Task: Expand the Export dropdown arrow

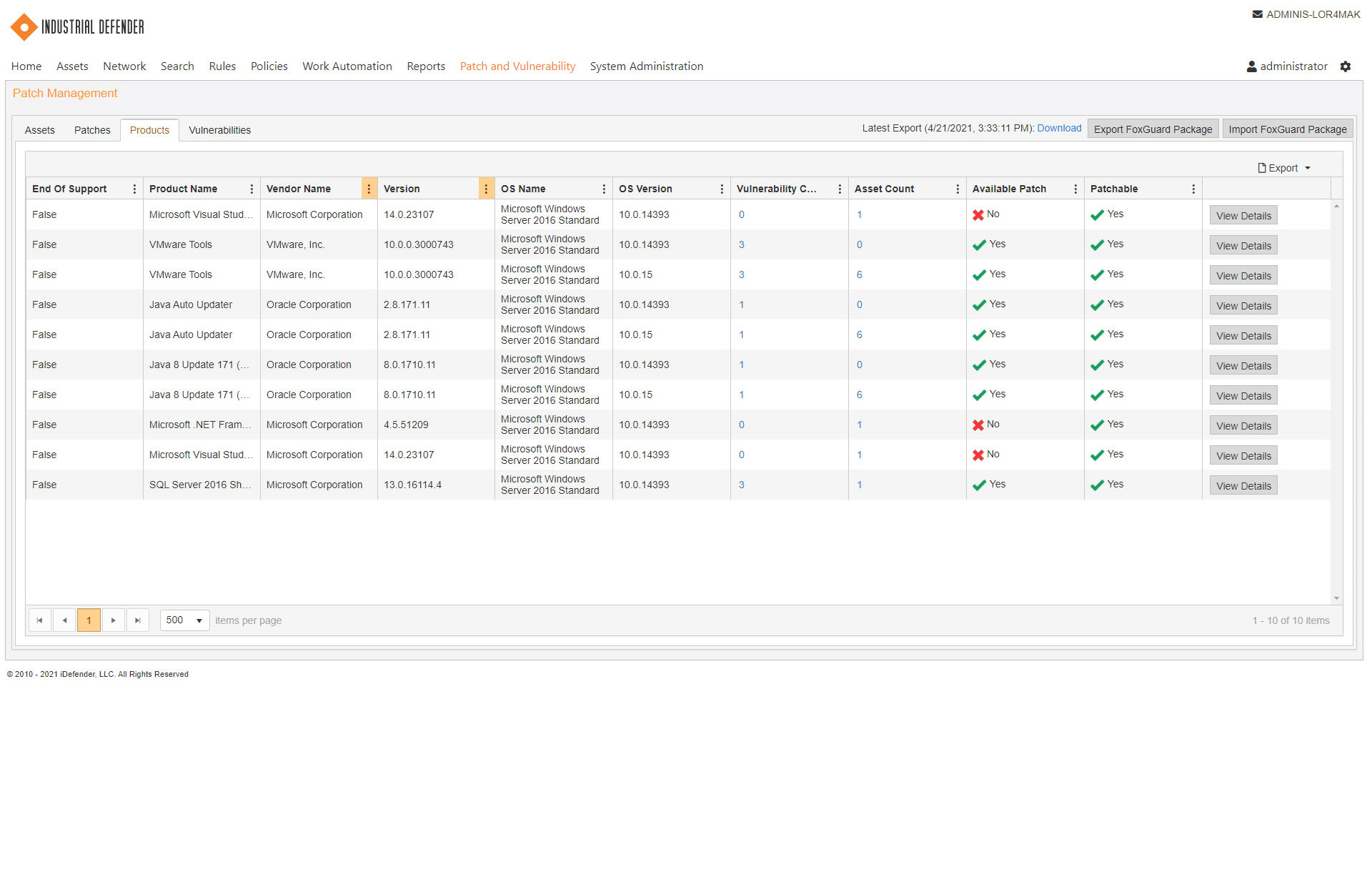Action: pos(1308,167)
